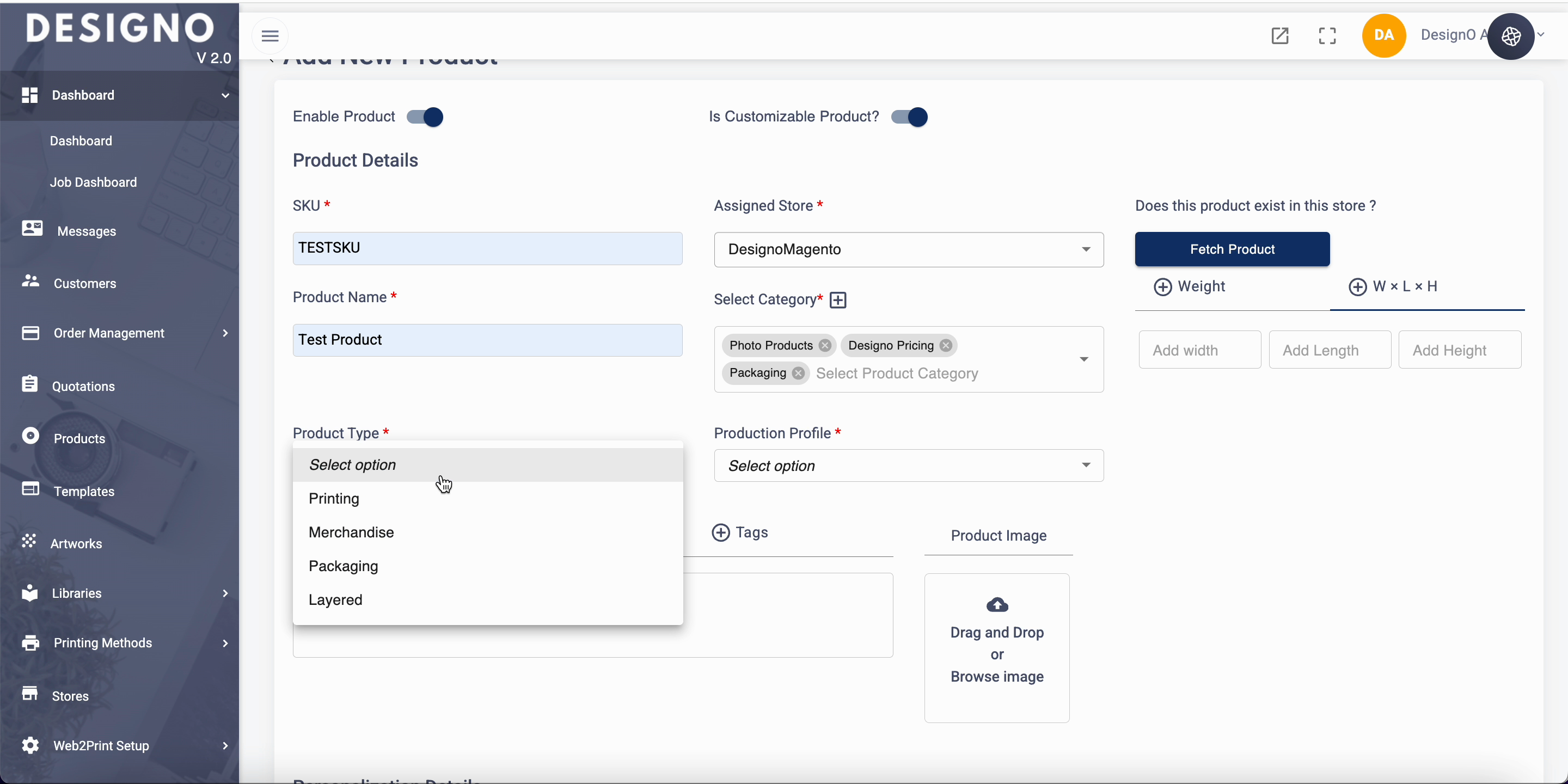This screenshot has width=1568, height=784.
Task: Toggle the Enable Product switch
Action: click(425, 117)
